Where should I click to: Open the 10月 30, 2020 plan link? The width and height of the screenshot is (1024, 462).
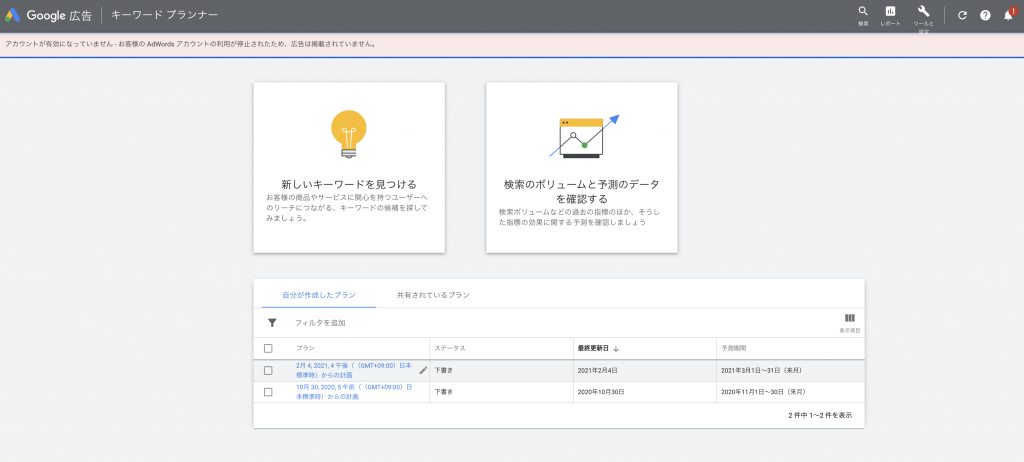353,392
